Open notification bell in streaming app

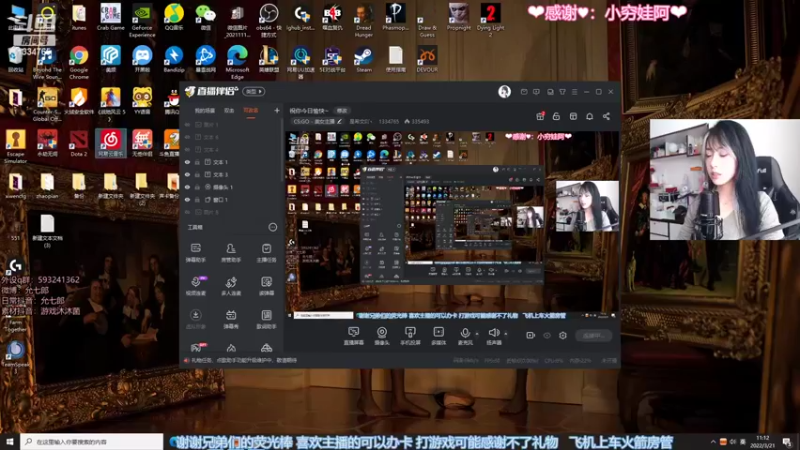(x=589, y=116)
